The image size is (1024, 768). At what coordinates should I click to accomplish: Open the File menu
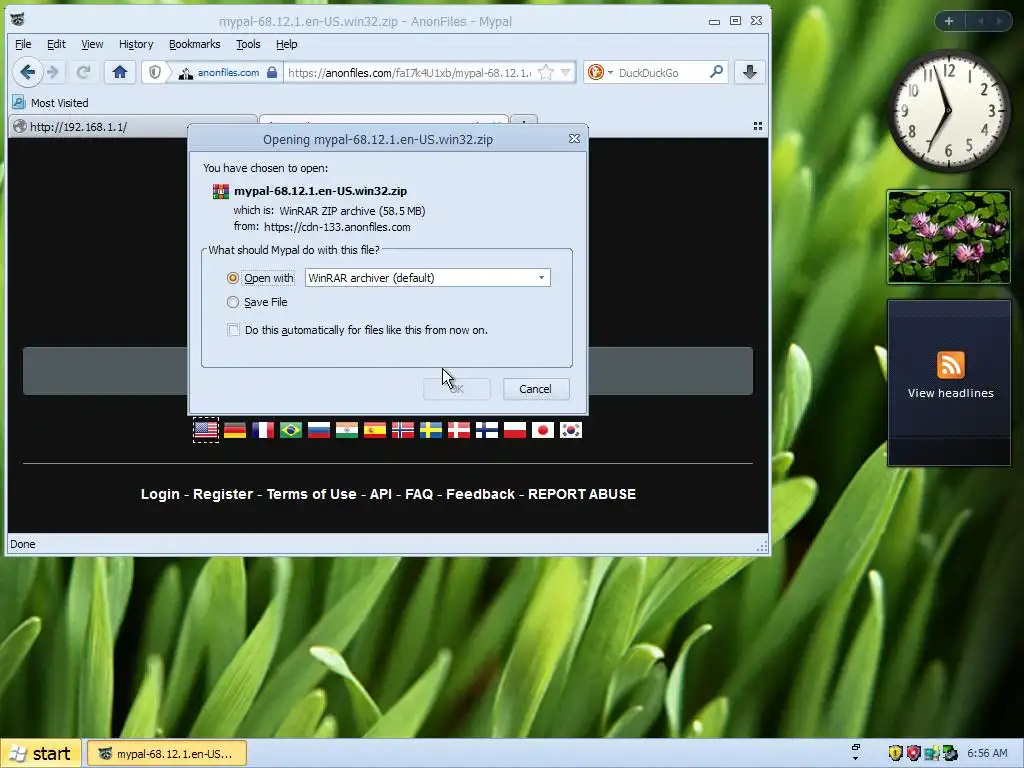23,44
